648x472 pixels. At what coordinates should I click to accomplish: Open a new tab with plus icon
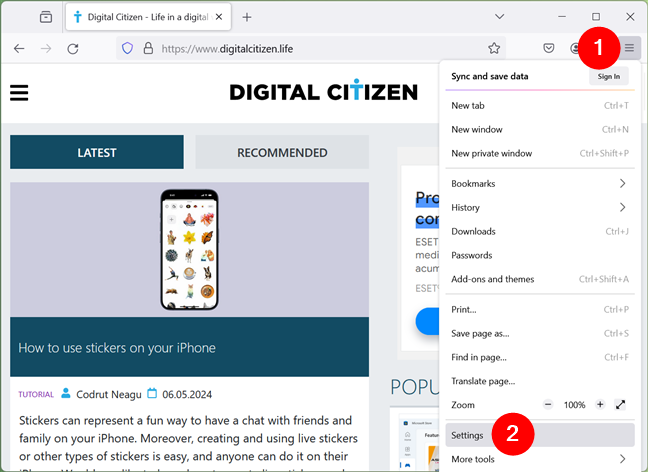tap(247, 17)
